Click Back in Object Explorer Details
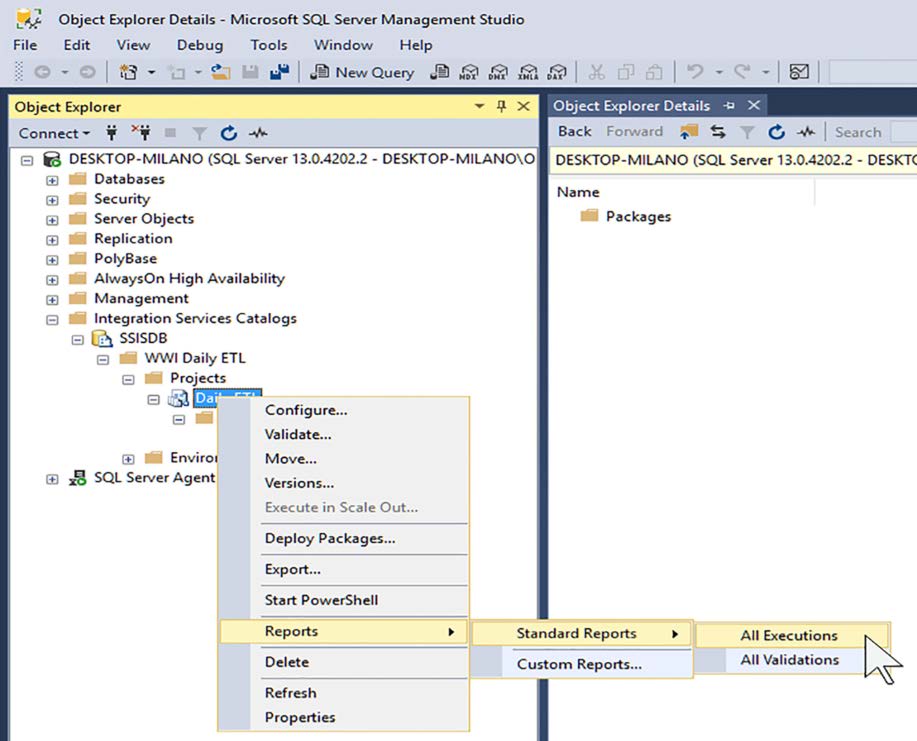Viewport: 917px width, 741px height. click(573, 131)
